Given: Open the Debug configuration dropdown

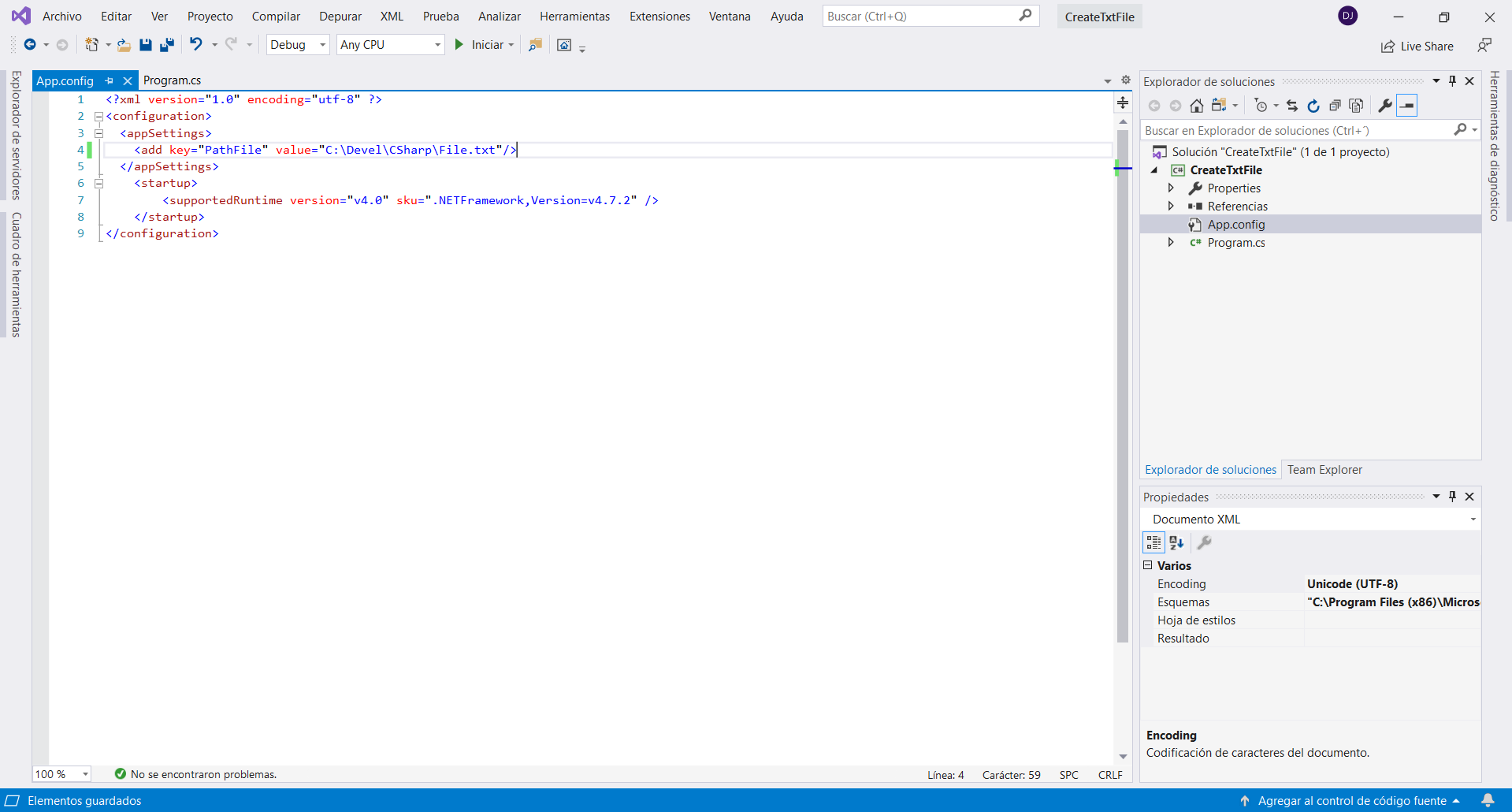Looking at the screenshot, I should pos(298,45).
